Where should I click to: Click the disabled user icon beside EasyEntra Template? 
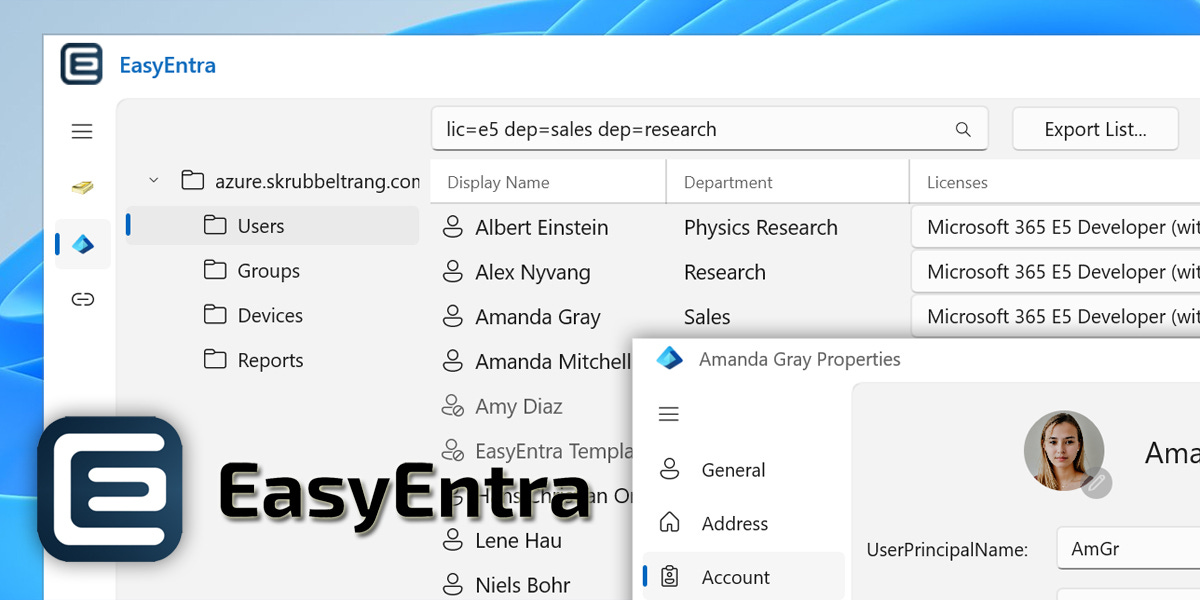453,451
